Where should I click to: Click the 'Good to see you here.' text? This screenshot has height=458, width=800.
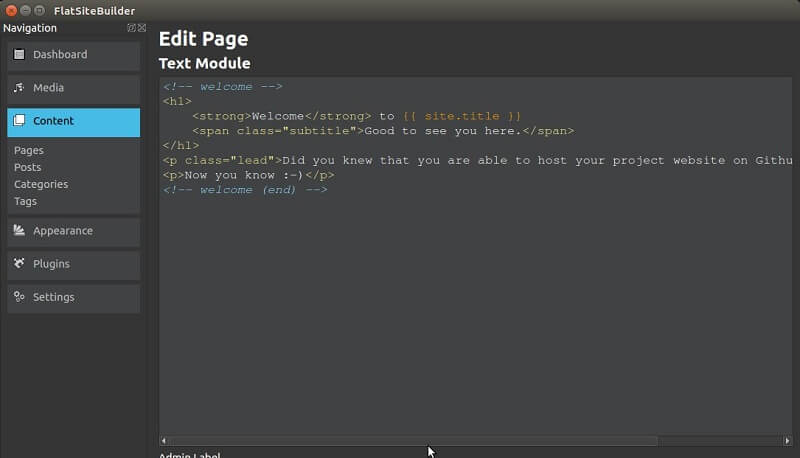[443, 131]
